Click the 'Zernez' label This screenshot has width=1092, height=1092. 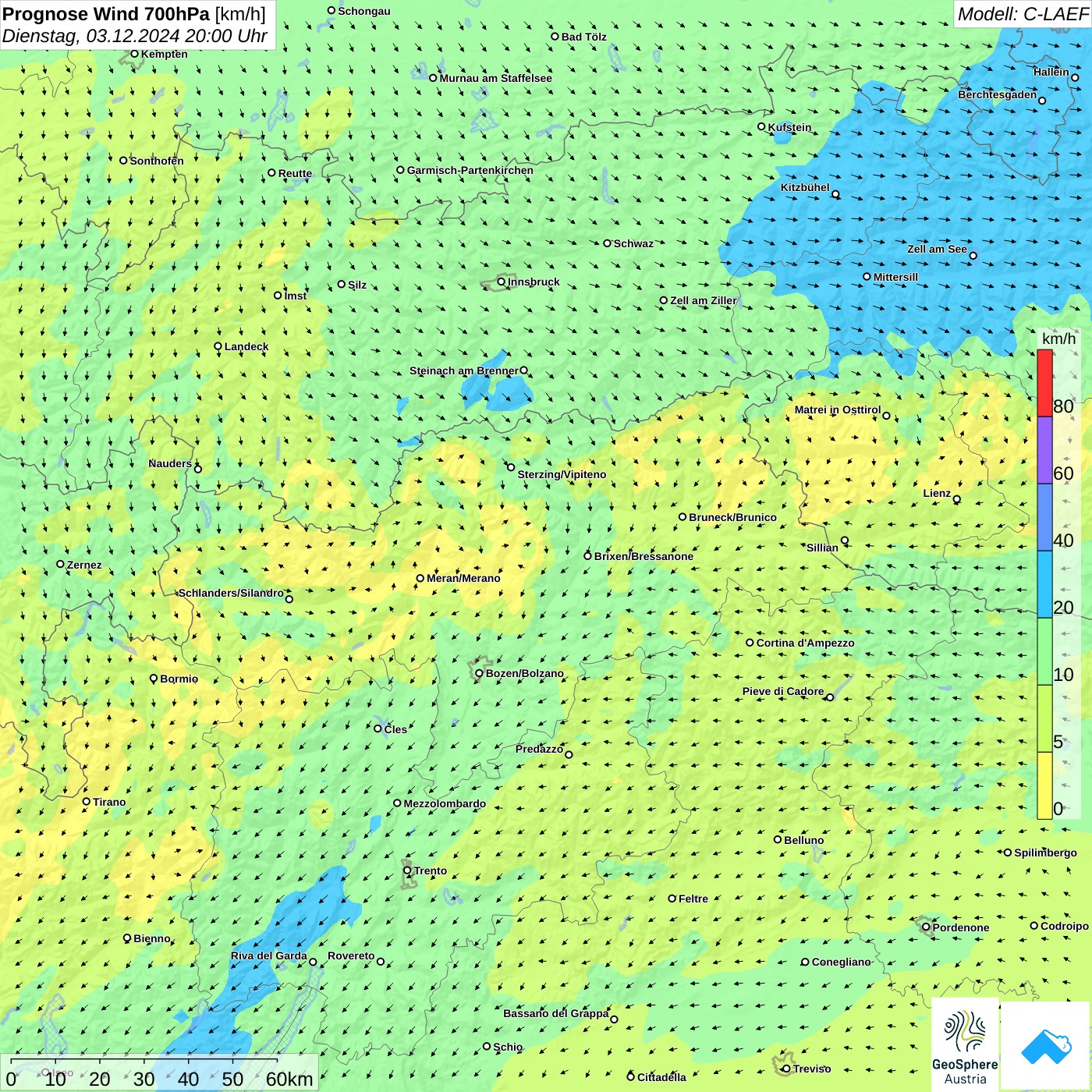point(84,565)
